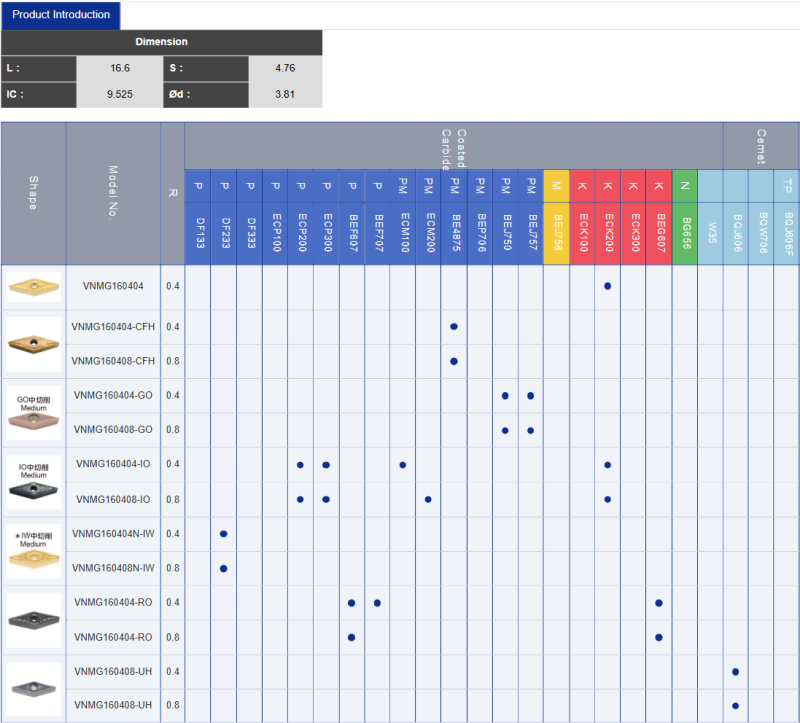Click the dot for VNMG160404 under ECK200

coord(608,286)
